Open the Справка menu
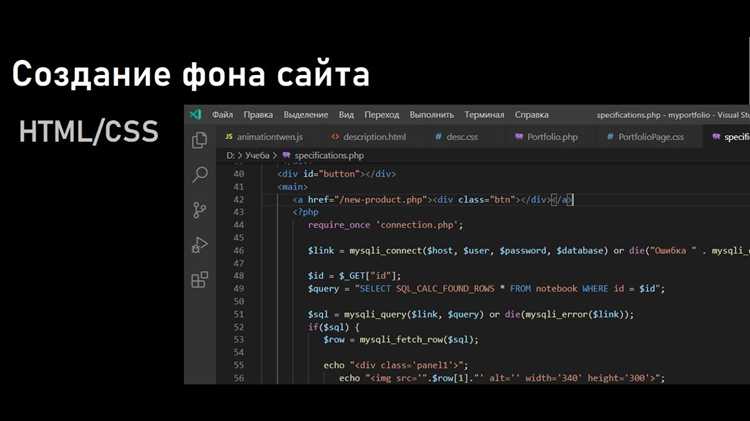 [x=531, y=115]
